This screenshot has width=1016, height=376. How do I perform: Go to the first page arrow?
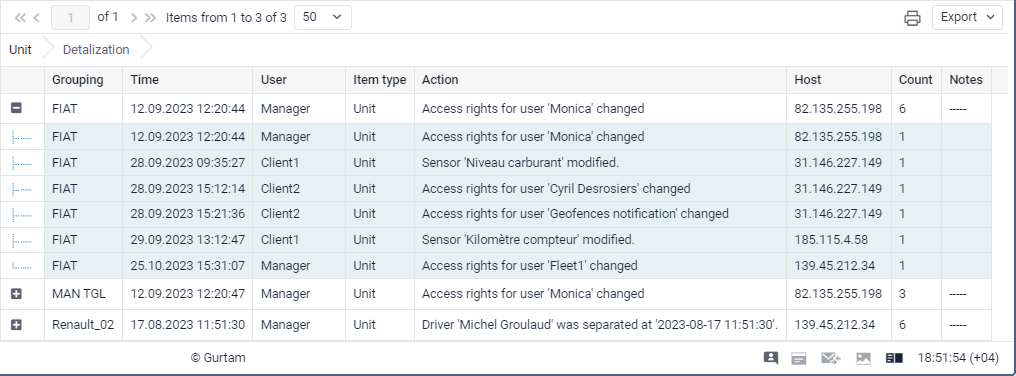coord(20,18)
